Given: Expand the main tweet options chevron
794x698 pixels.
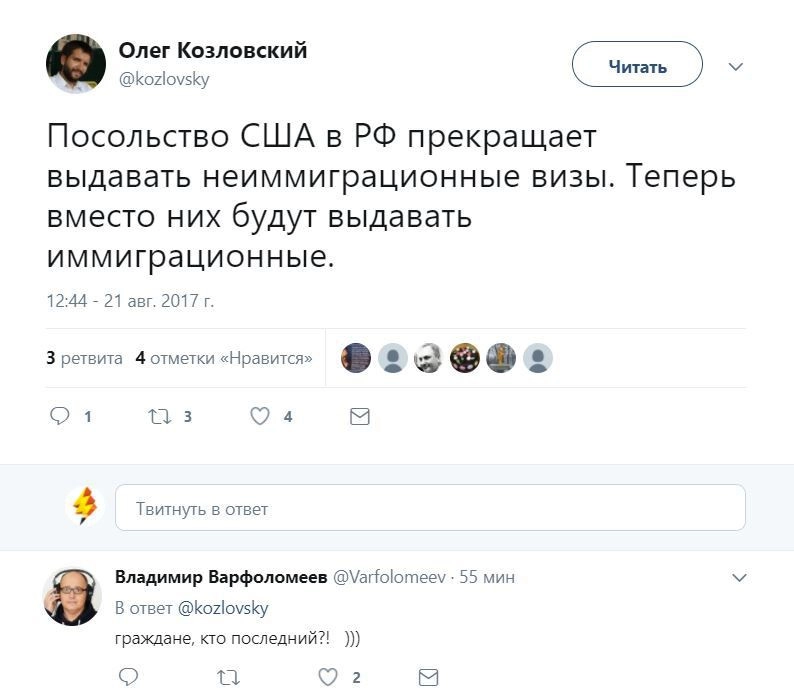Looking at the screenshot, I should click(736, 67).
